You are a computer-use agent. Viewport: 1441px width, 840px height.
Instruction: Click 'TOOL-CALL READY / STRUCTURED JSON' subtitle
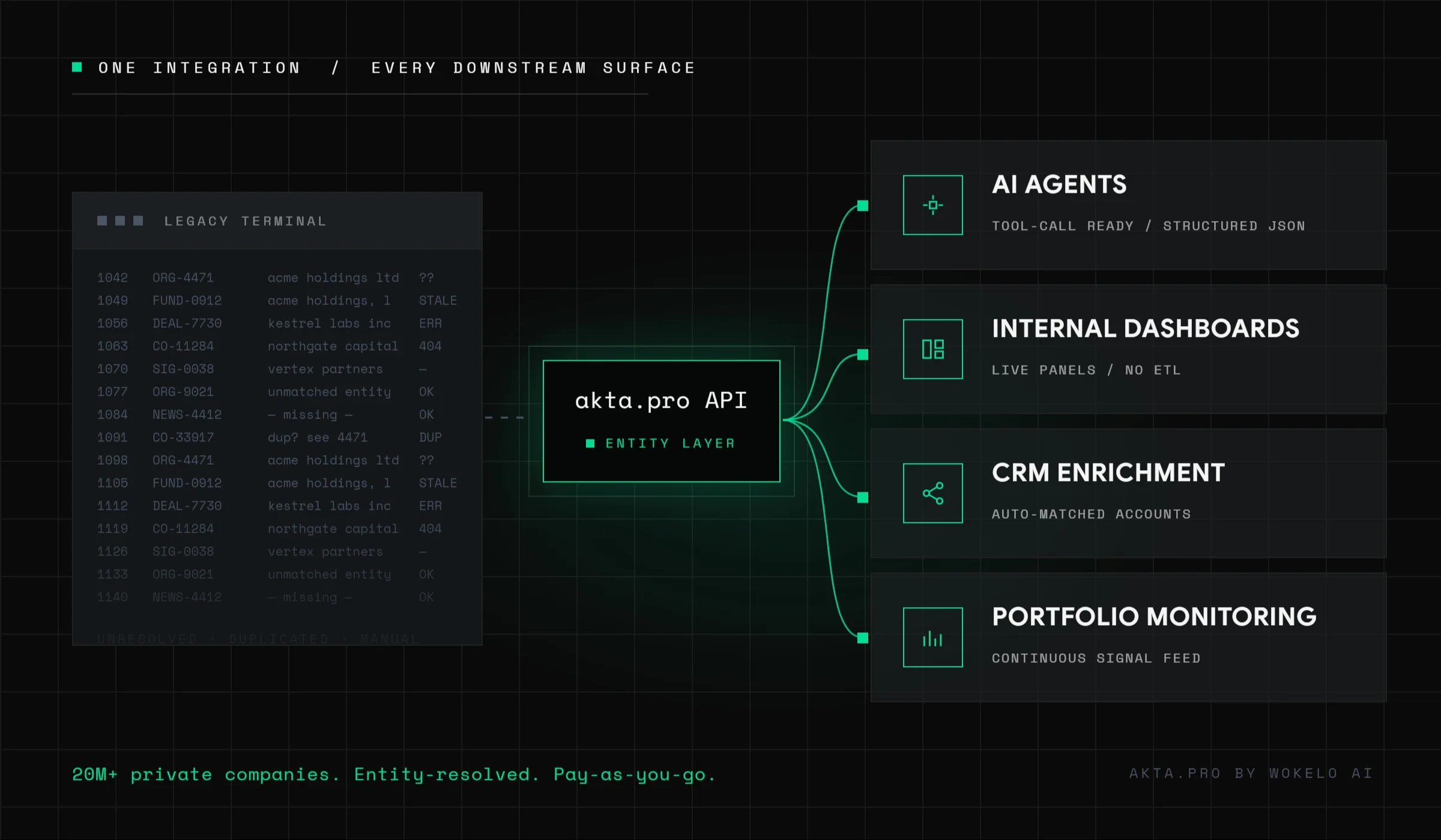point(1149,226)
